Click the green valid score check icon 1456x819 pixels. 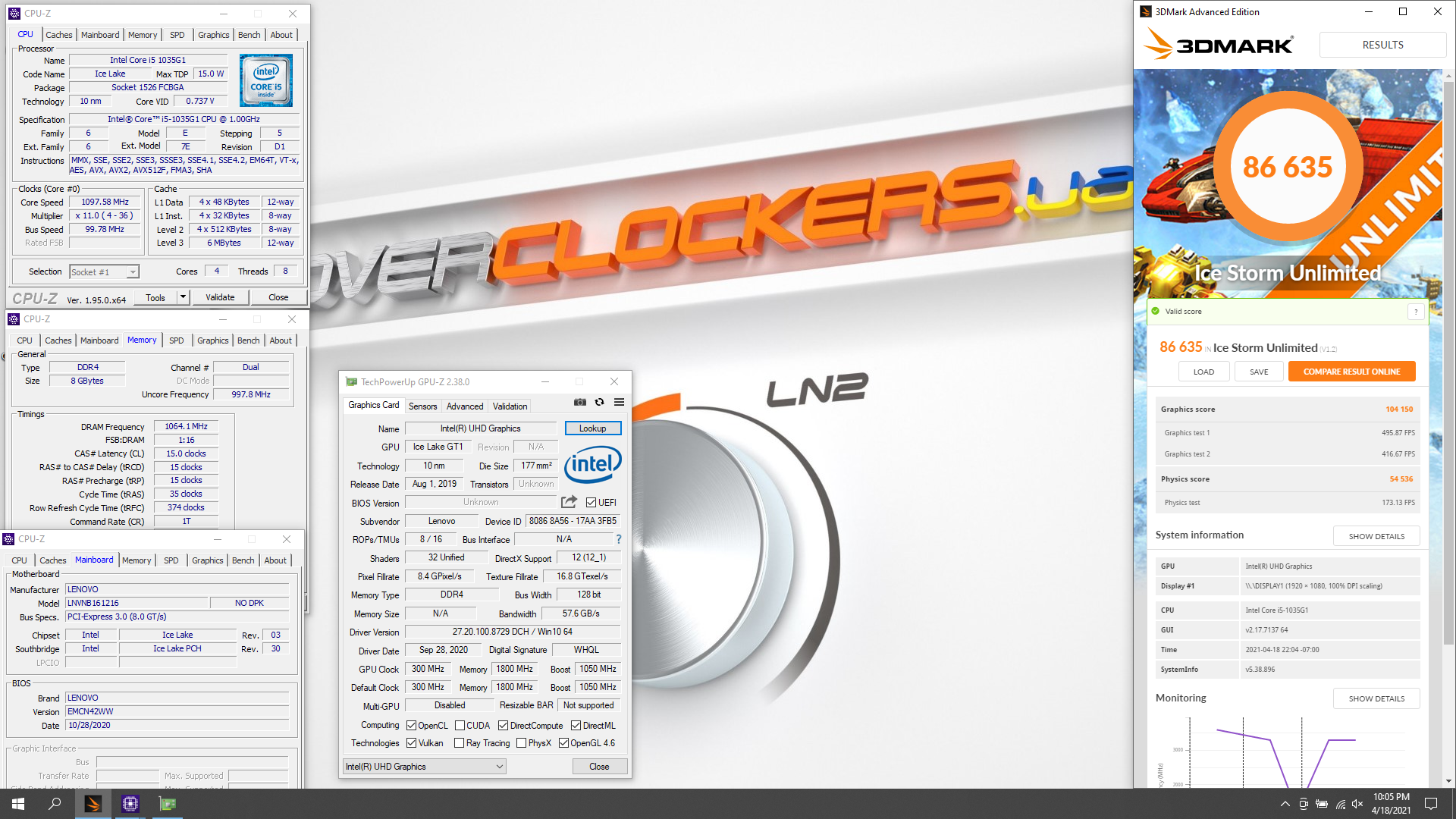click(x=1156, y=312)
